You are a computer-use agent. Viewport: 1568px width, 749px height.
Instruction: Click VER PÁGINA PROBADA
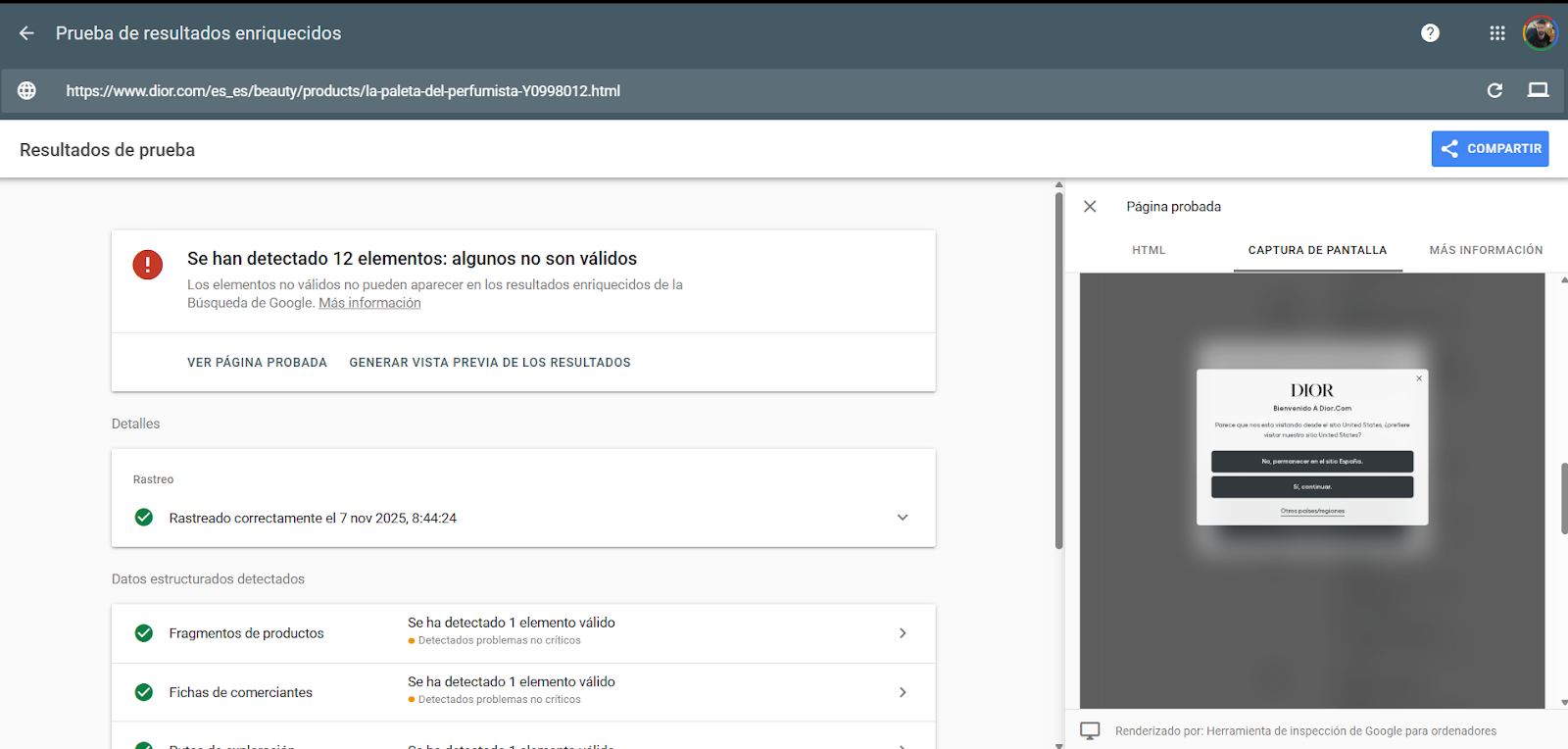coord(257,363)
